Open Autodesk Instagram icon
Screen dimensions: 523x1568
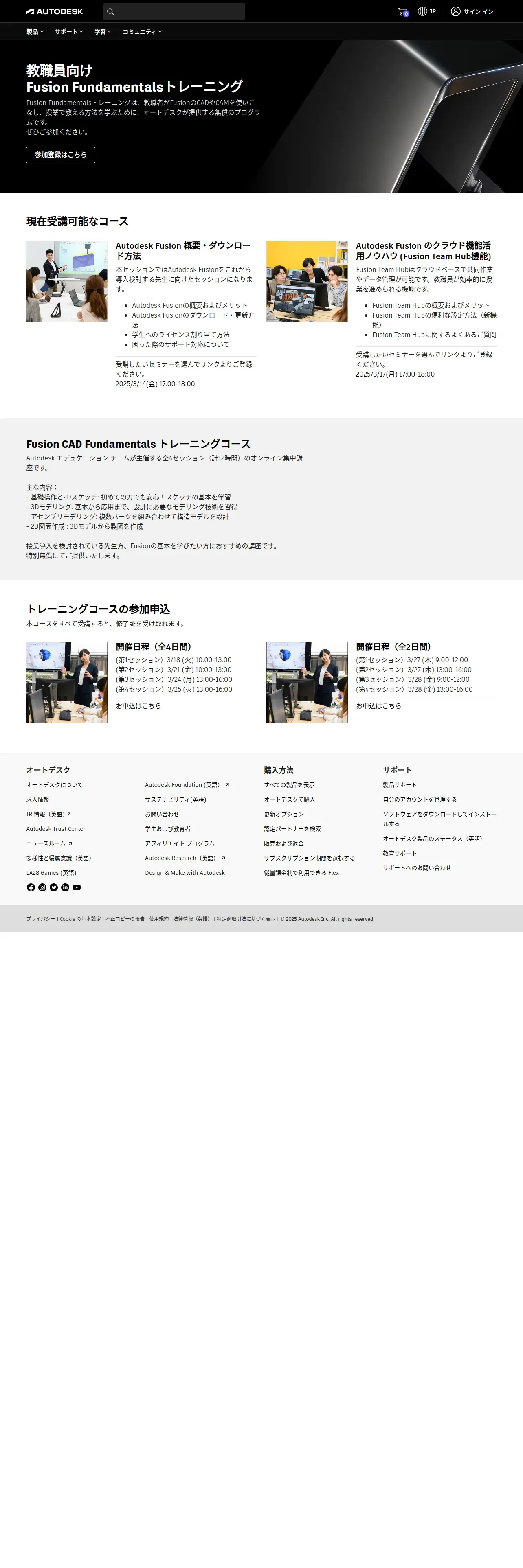(43, 887)
